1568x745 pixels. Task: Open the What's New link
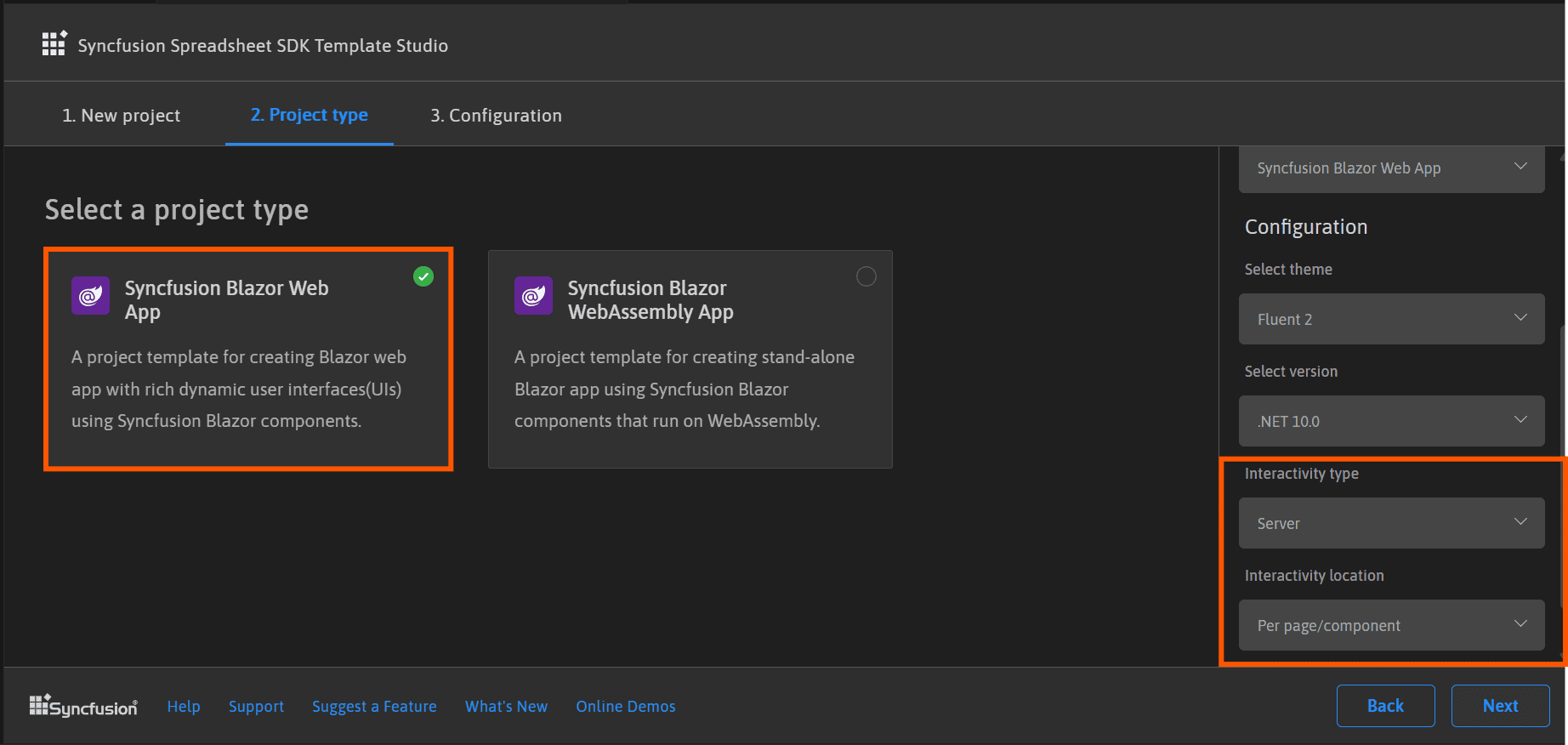[x=506, y=707]
